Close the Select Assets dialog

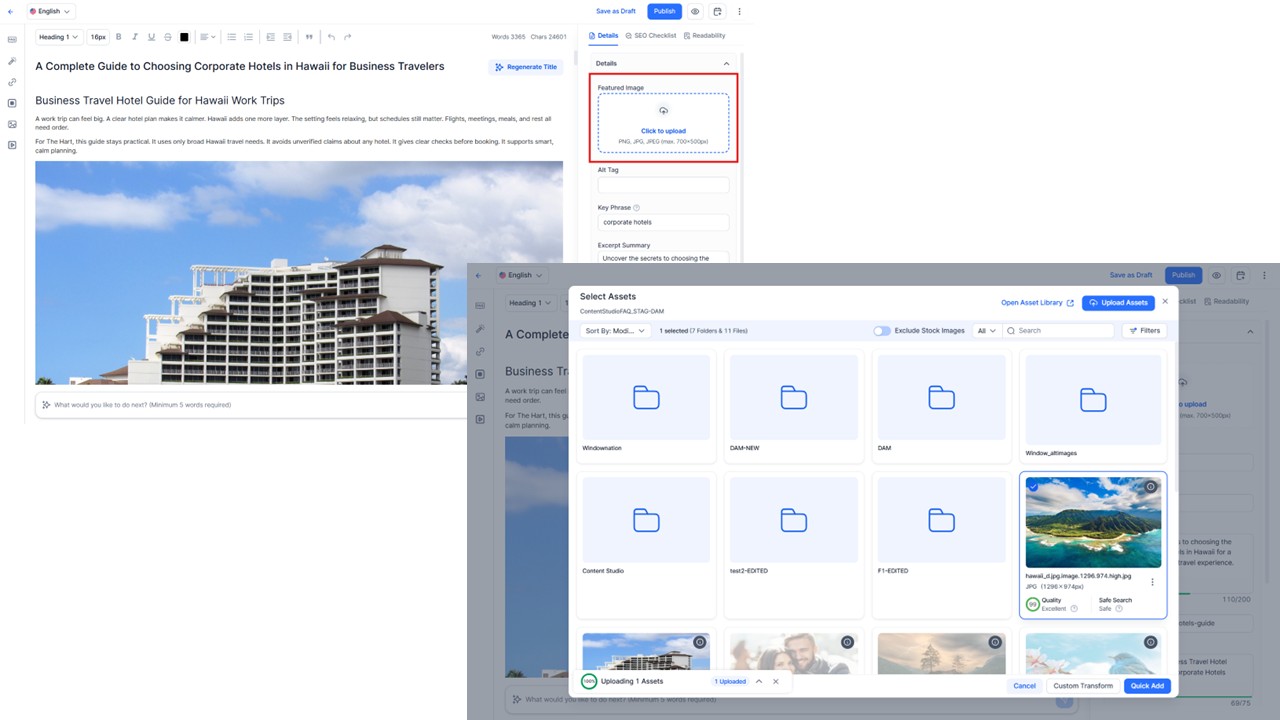click(1165, 301)
